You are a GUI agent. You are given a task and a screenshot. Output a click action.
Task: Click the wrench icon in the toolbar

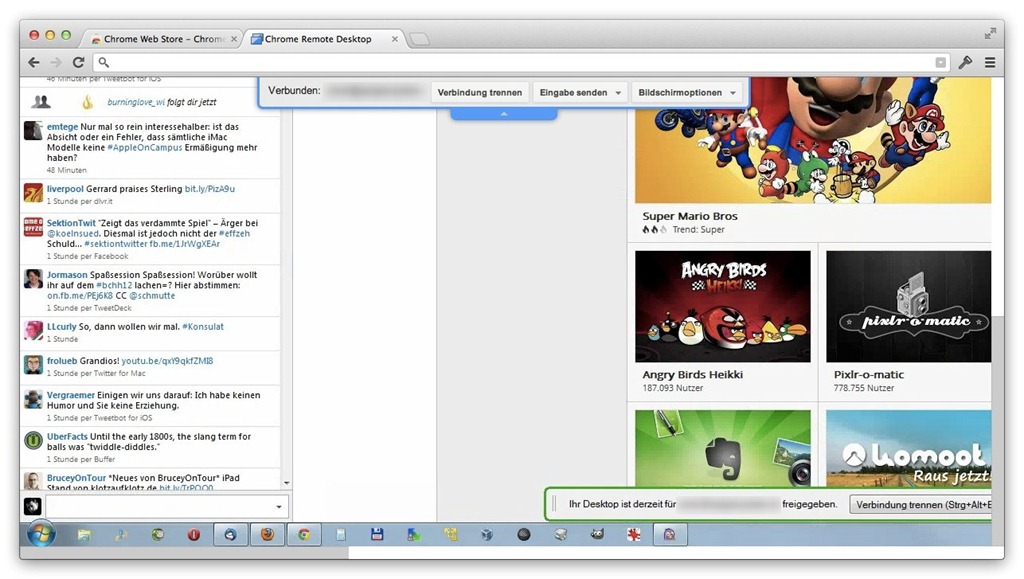965,62
